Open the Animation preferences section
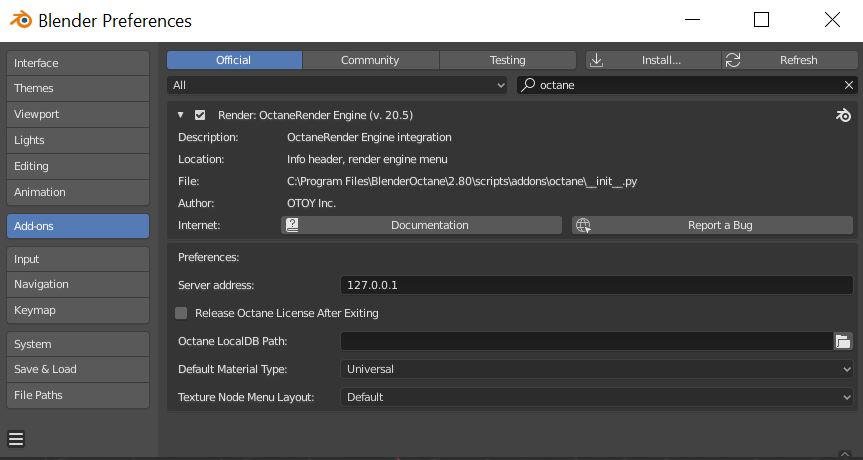Image resolution: width=863 pixels, height=460 pixels. coord(78,192)
